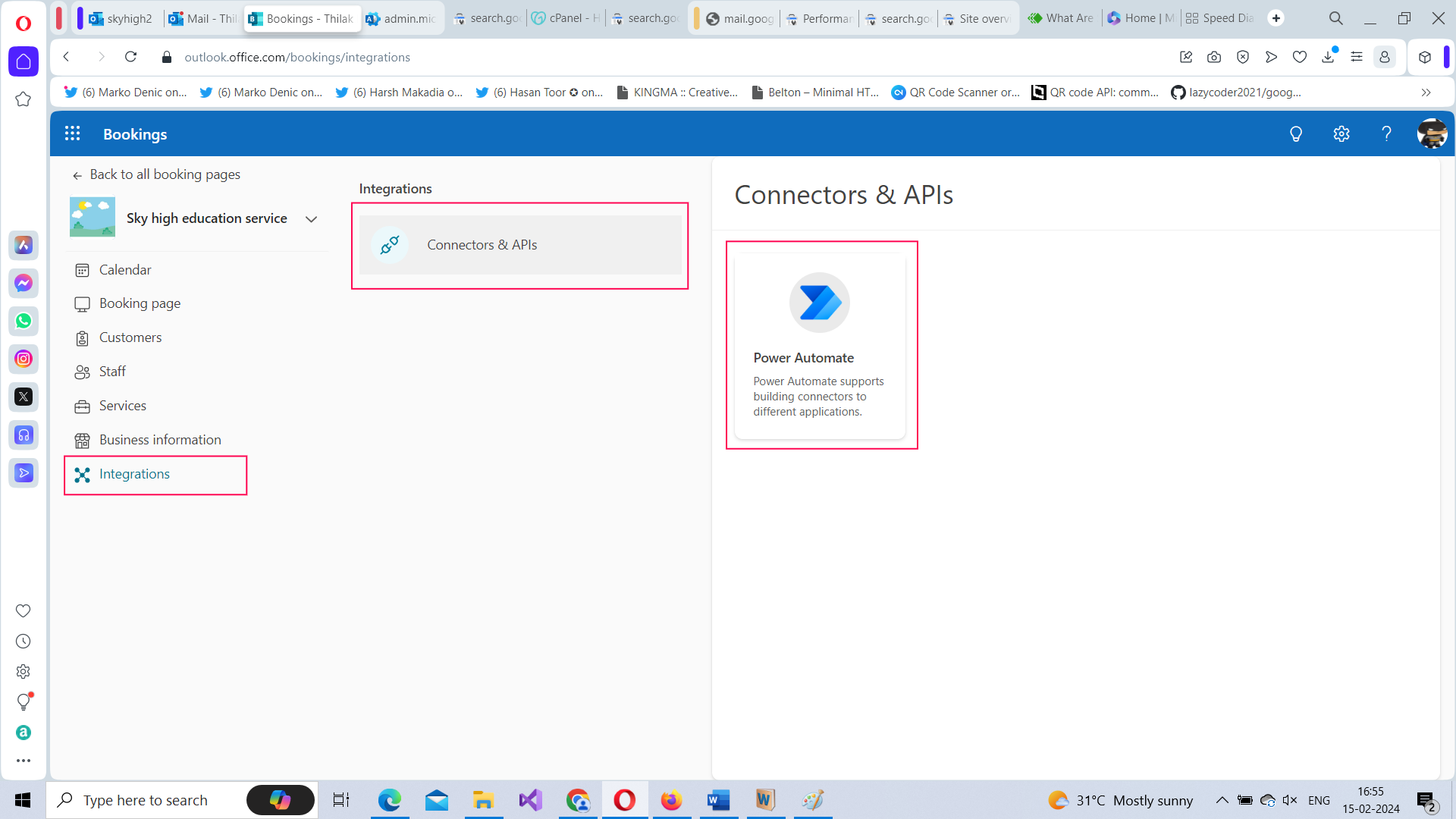The height and width of the screenshot is (819, 1456).
Task: Click the lightbulb tips icon in Bookings header
Action: coord(1296,134)
